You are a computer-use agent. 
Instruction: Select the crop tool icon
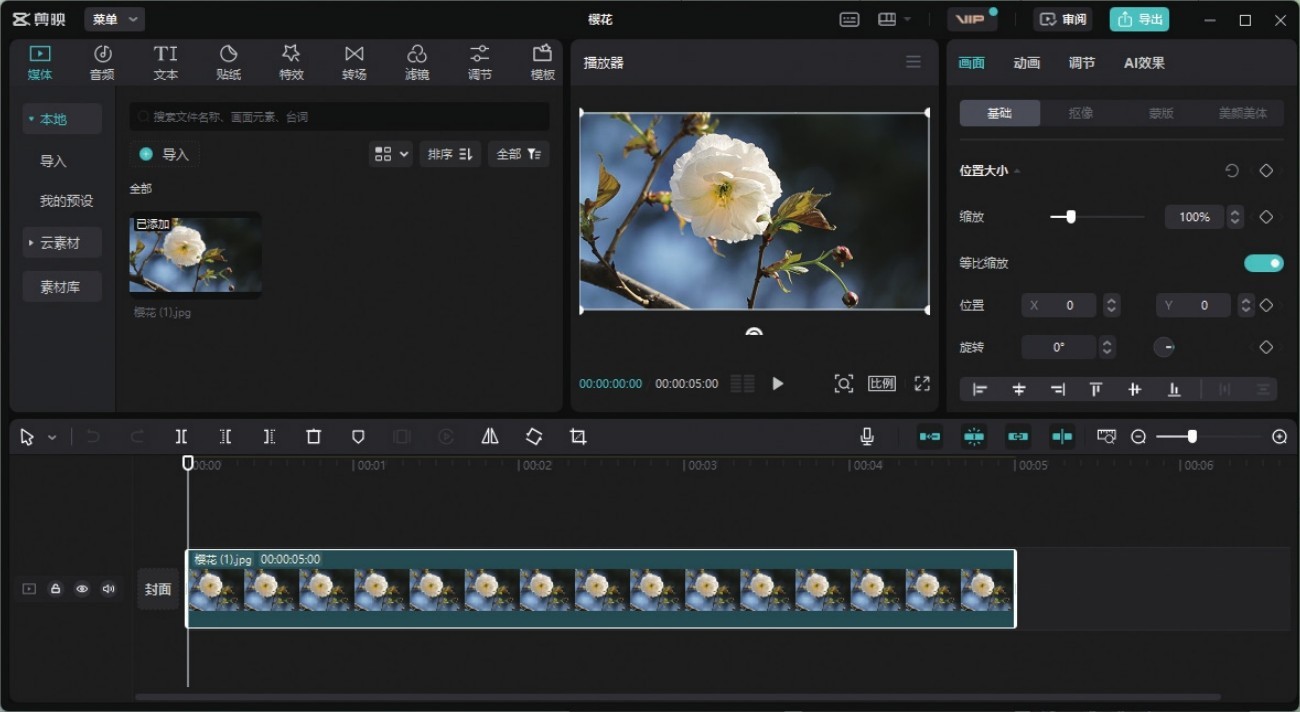pos(578,437)
